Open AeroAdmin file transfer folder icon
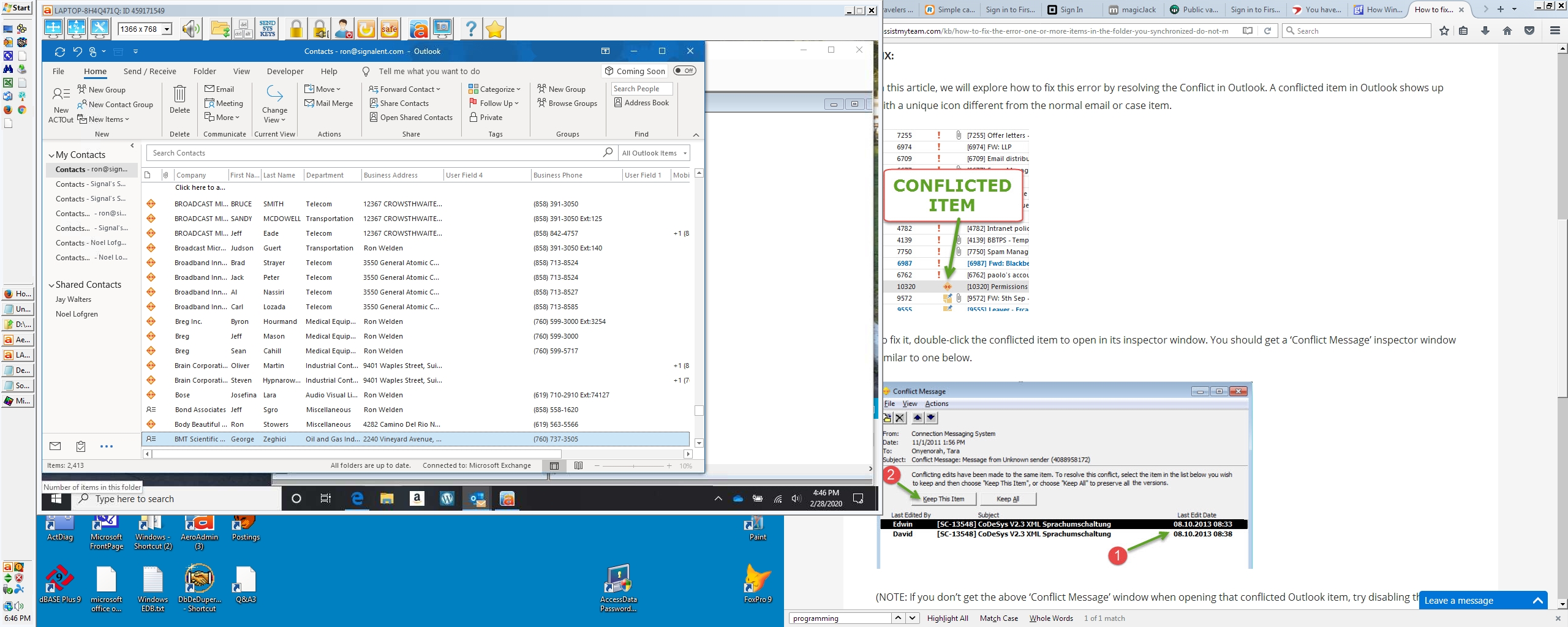This screenshot has height=627, width=1568. pos(220,29)
